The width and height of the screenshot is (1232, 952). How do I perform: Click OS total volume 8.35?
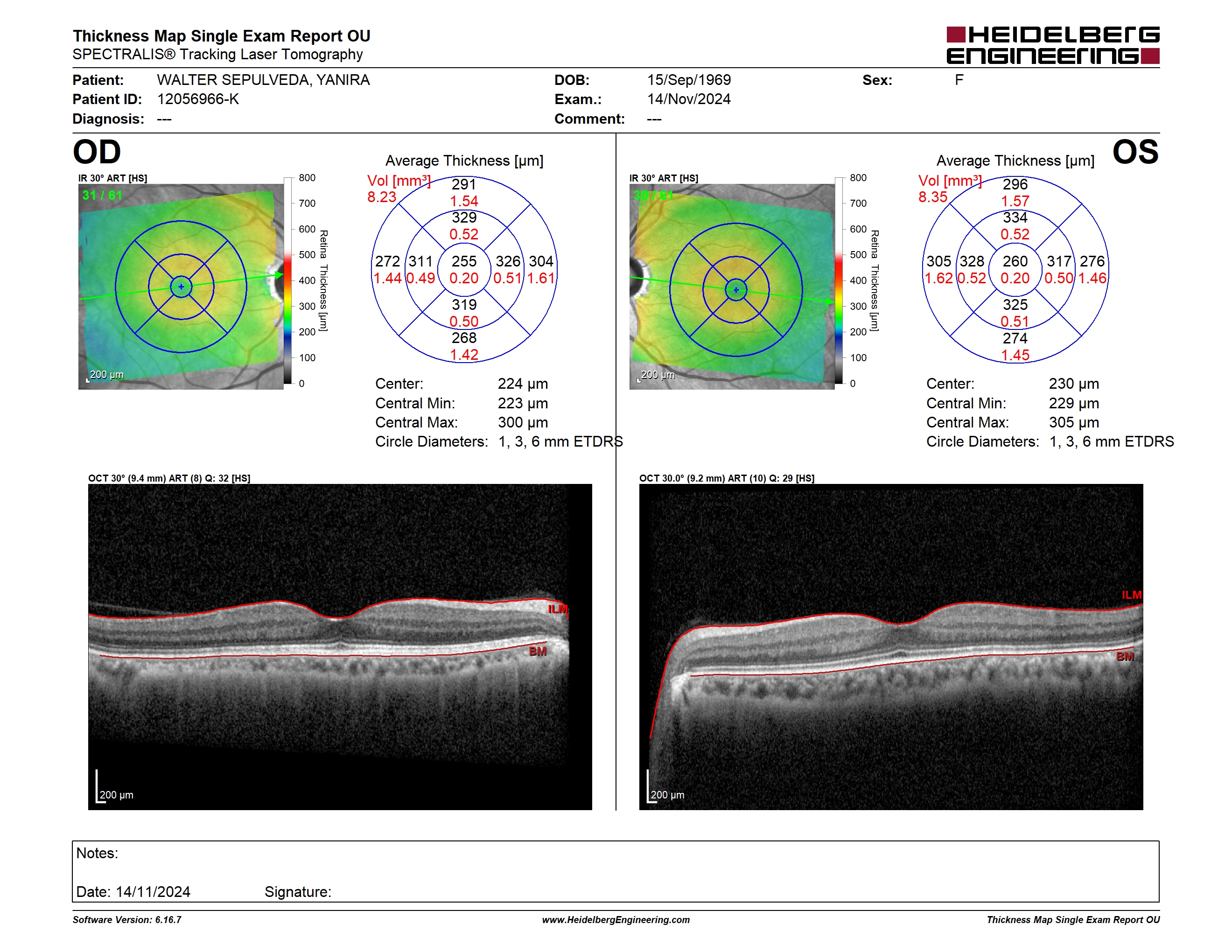coord(933,197)
